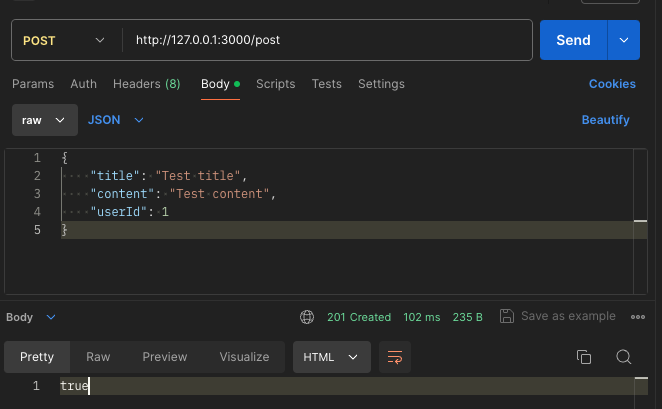Click the closing brace on line 5
The image size is (662, 409).
64,230
